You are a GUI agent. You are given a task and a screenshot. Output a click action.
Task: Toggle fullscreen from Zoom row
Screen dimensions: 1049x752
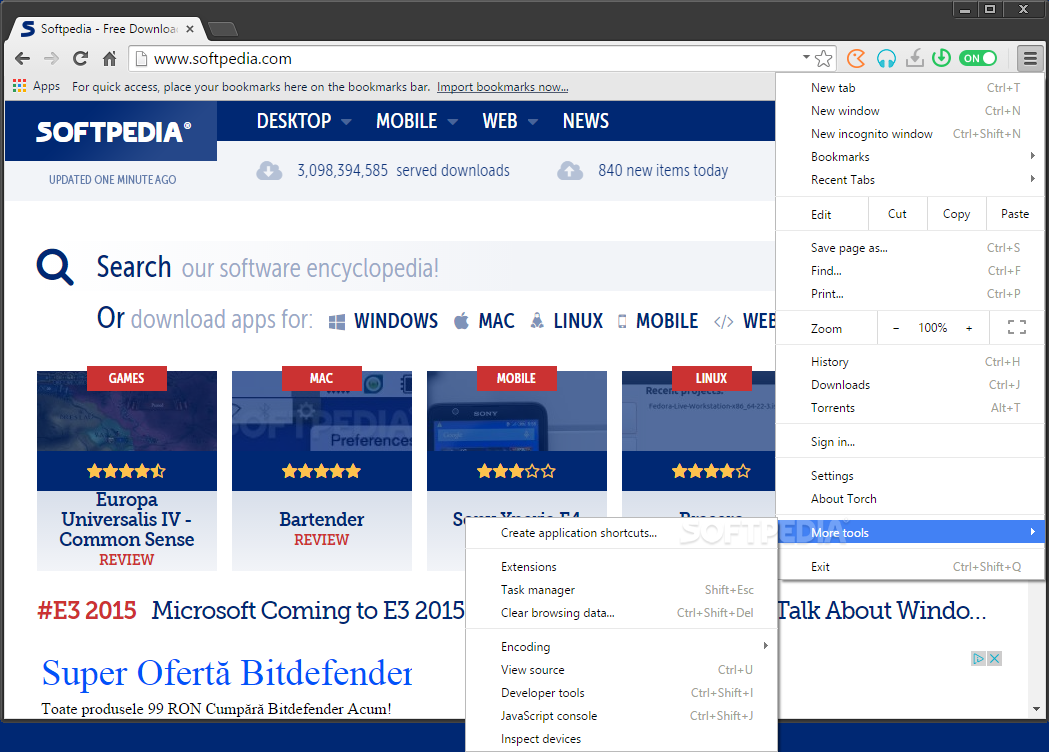coord(1017,327)
